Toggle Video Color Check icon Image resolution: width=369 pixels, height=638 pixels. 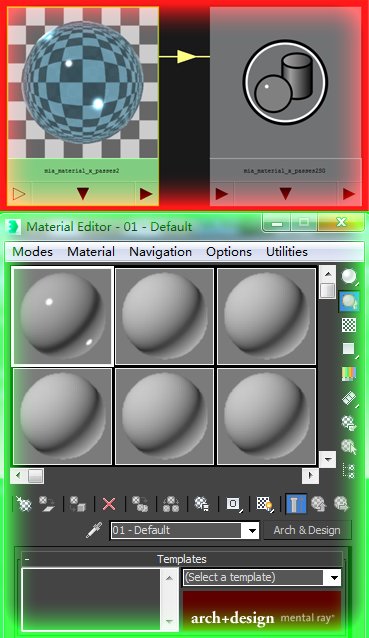(349, 373)
